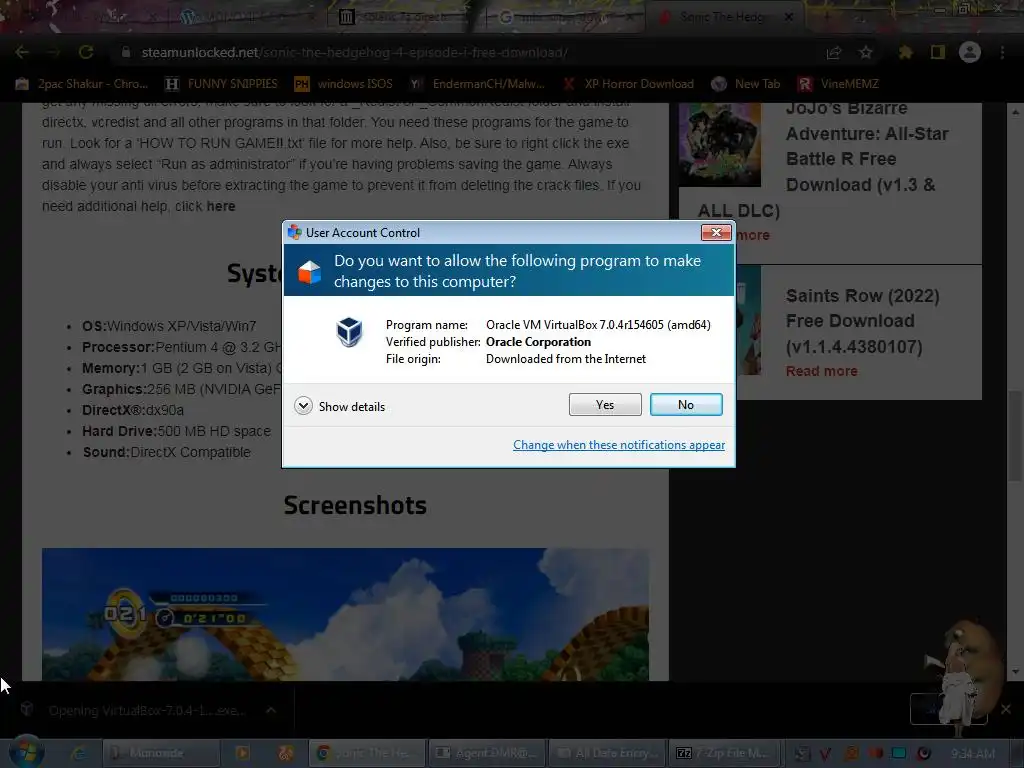
Task: Open download options chevron for VirtualBox exe
Action: coord(271,710)
